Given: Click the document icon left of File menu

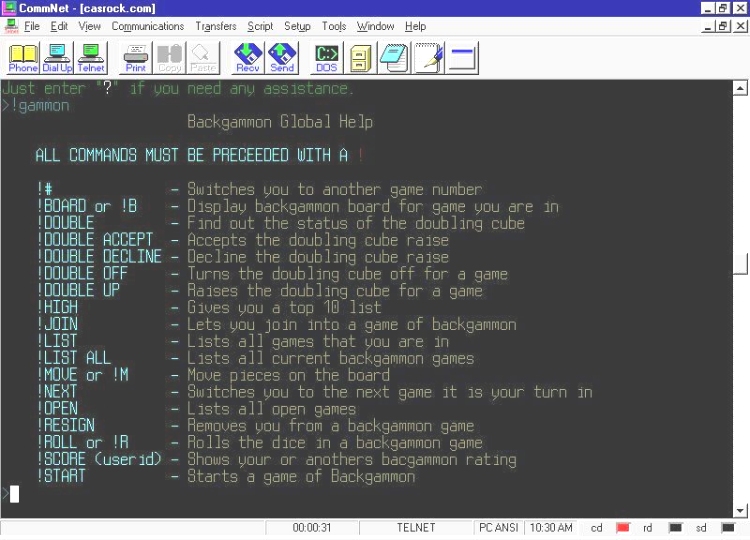Looking at the screenshot, I should (11, 26).
